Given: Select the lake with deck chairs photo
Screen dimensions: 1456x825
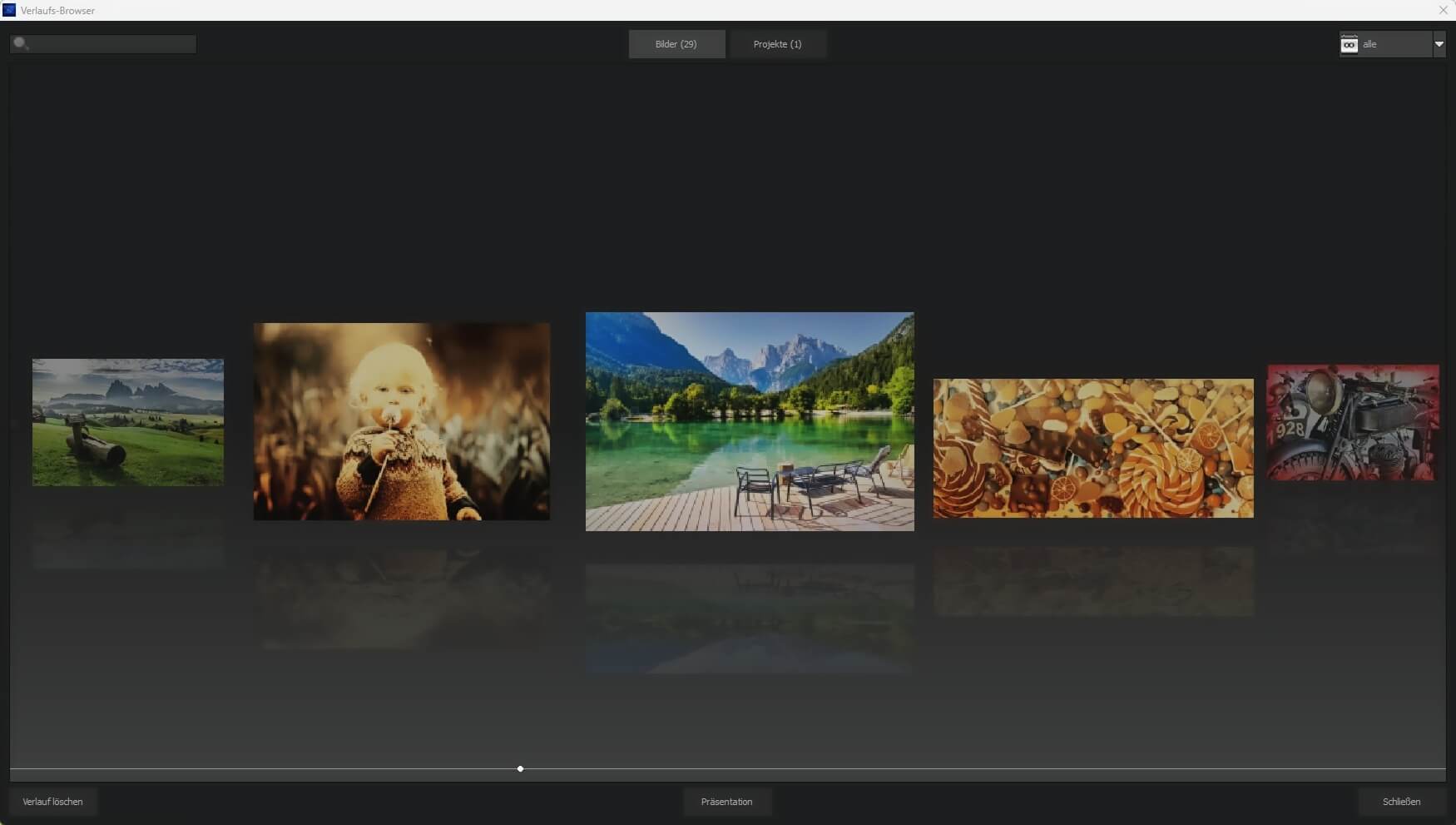Looking at the screenshot, I should pyautogui.click(x=749, y=422).
